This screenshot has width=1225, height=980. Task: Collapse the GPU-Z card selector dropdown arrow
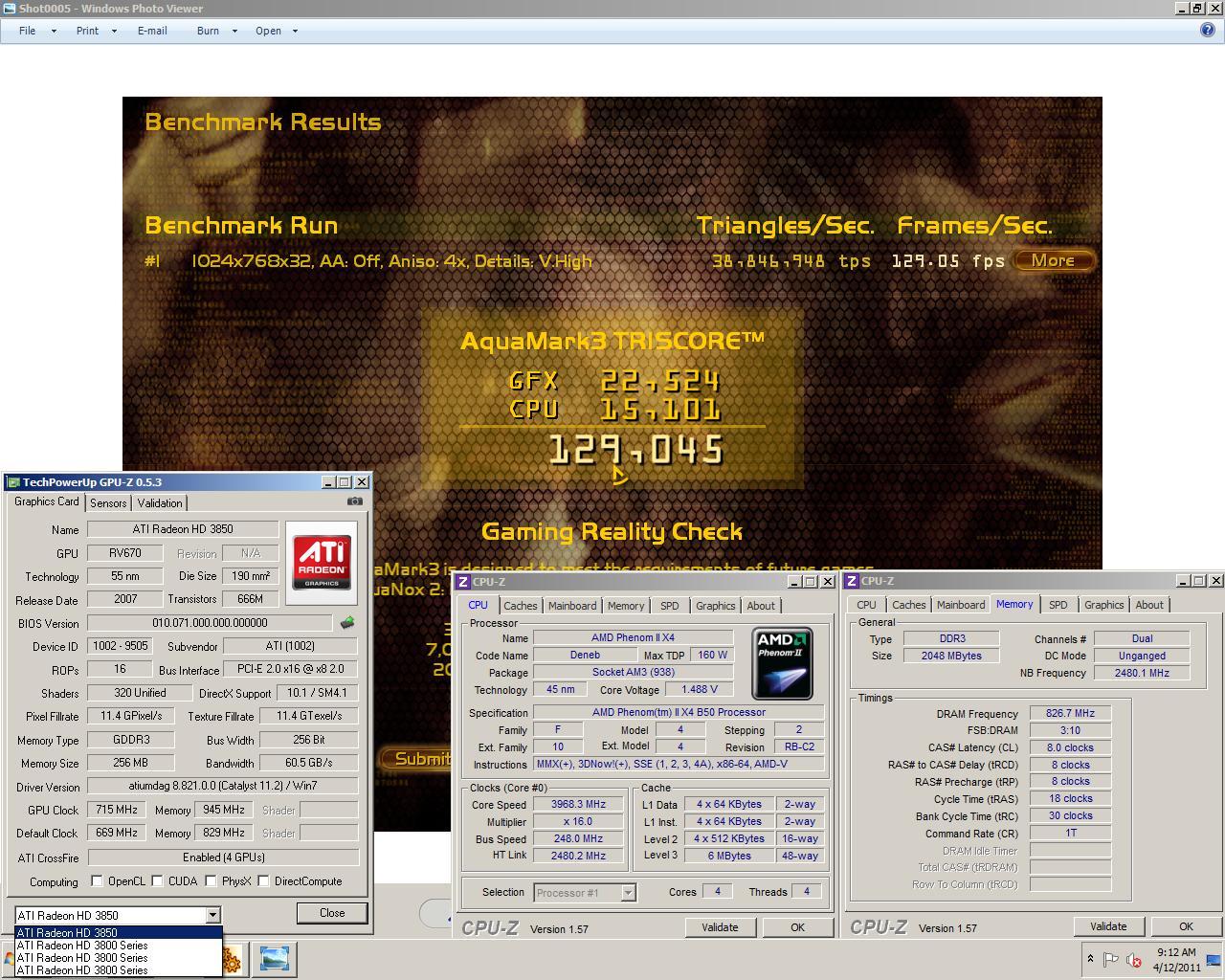tap(213, 916)
